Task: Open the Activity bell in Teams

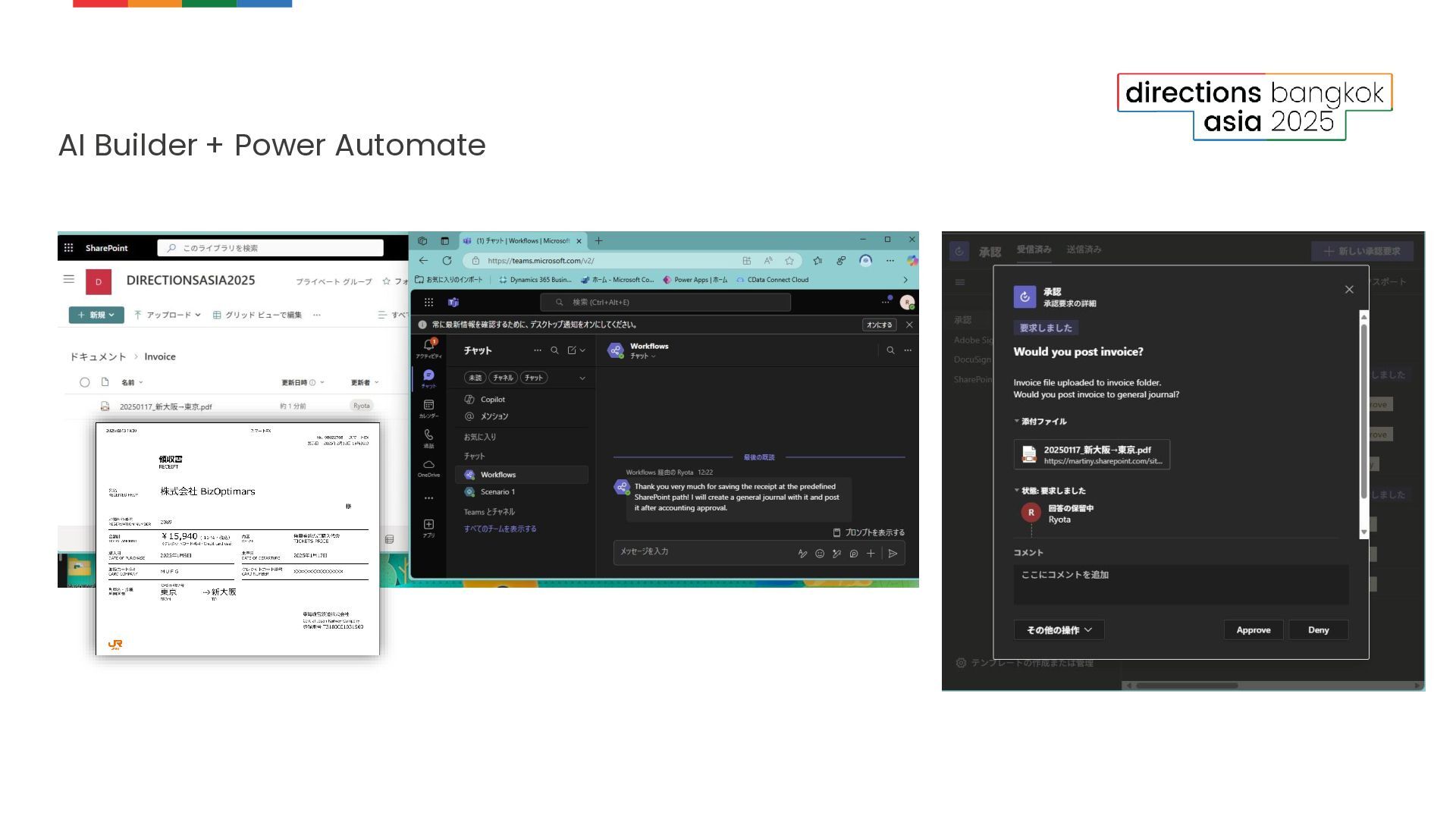Action: point(428,346)
